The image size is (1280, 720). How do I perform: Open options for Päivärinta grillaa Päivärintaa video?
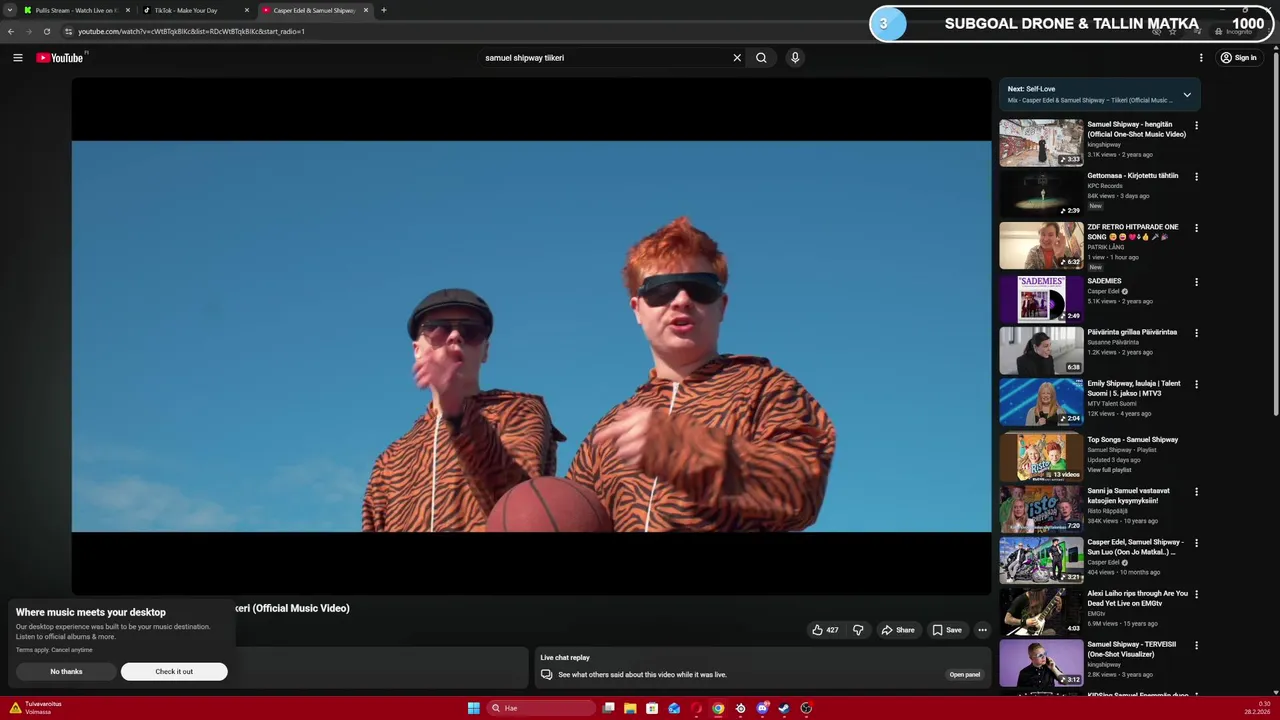point(1196,333)
